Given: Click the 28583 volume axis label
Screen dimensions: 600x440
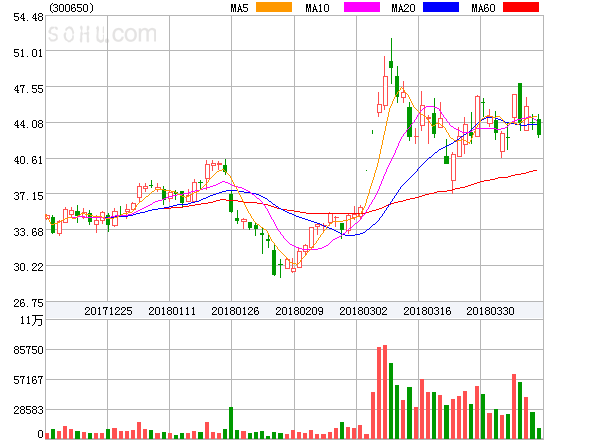Looking at the screenshot, I should [28, 411].
